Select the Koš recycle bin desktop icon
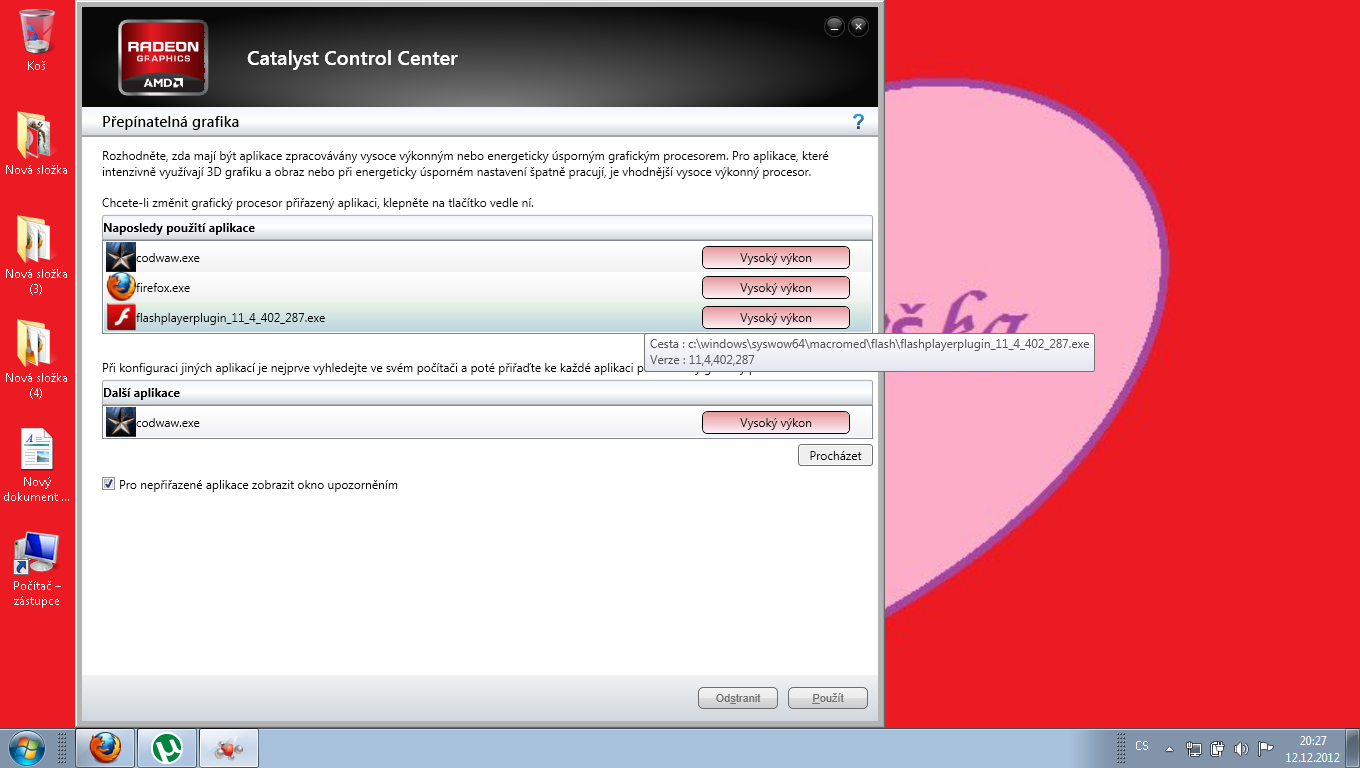 37,40
